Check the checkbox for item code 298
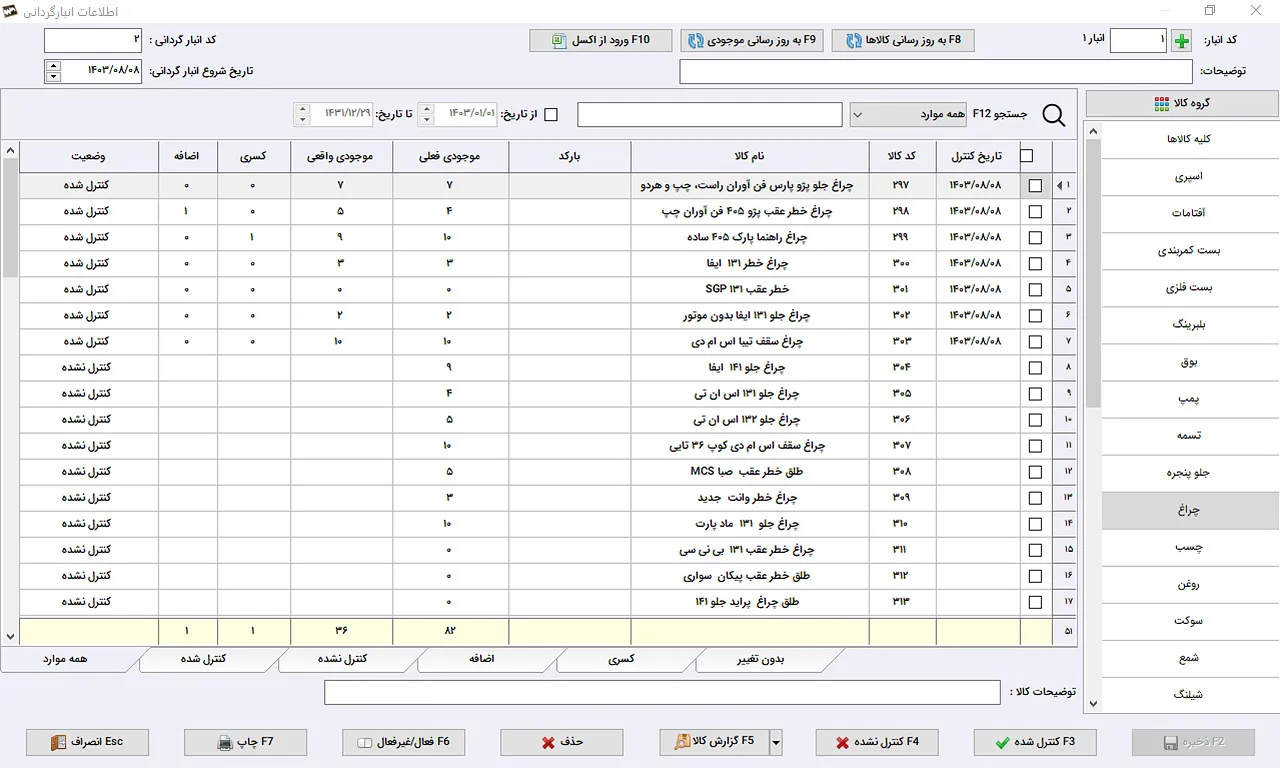 (1035, 212)
